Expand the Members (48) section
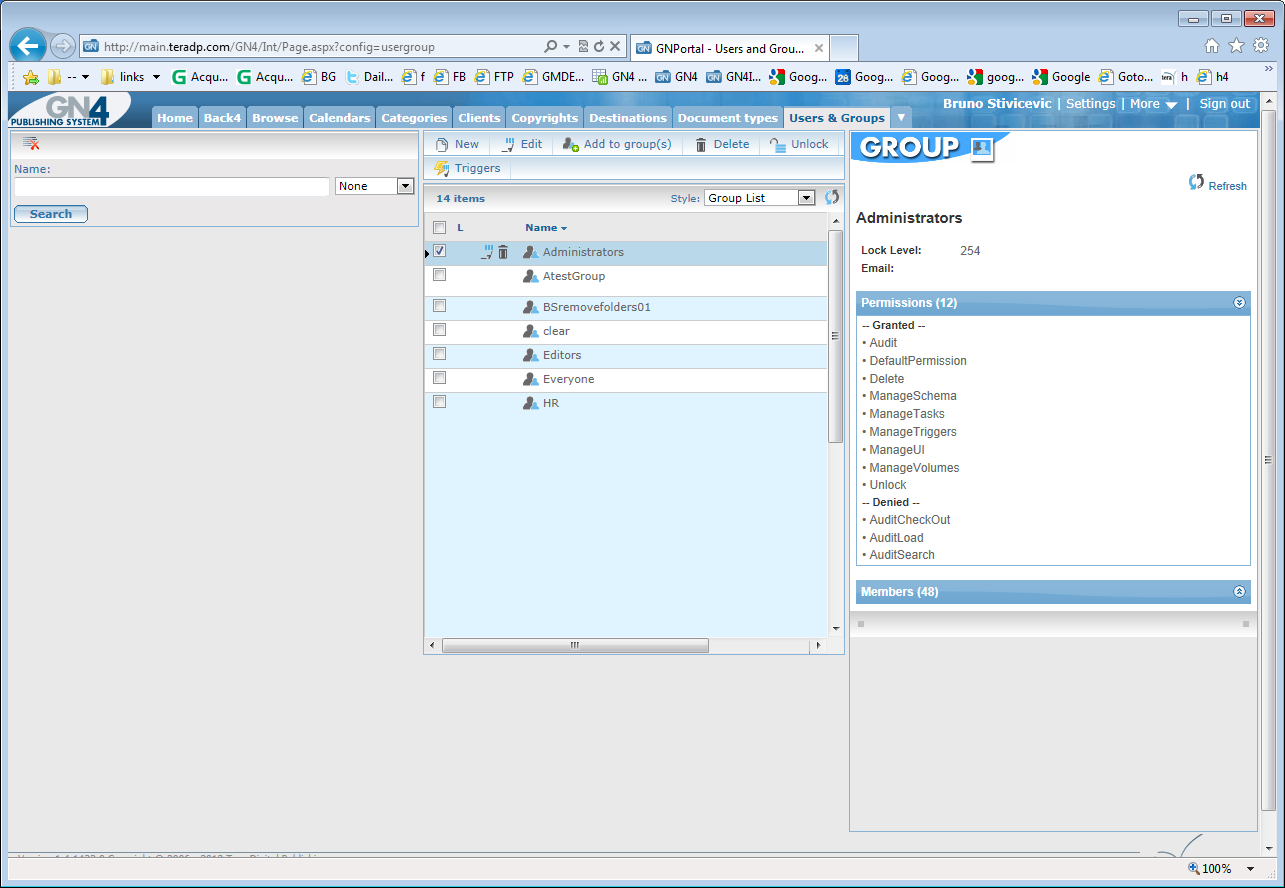1285x888 pixels. [1240, 591]
